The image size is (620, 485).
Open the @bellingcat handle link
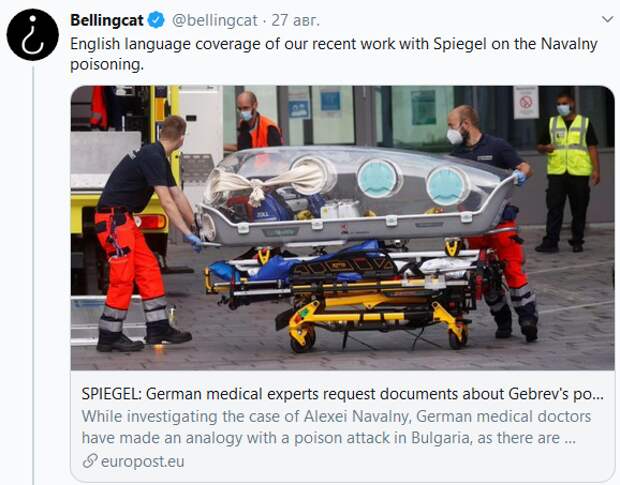click(x=215, y=21)
